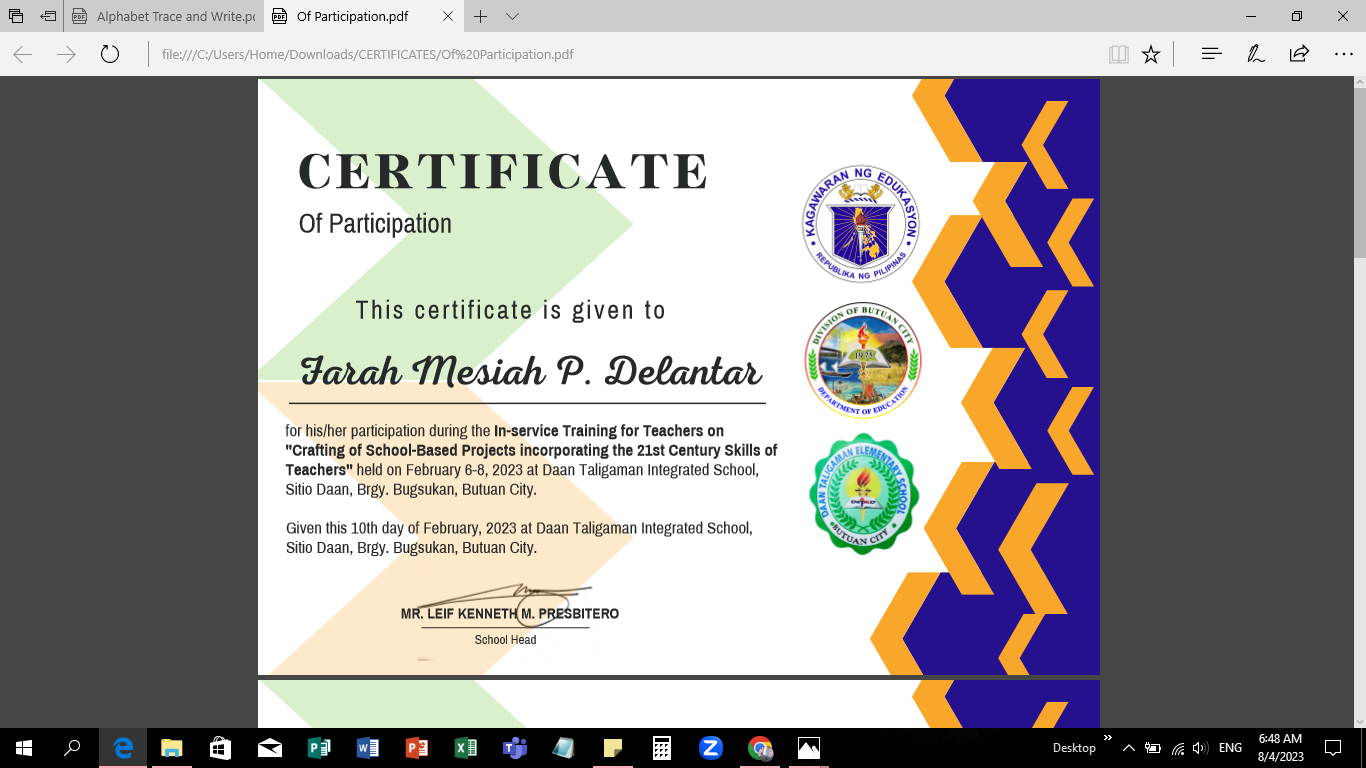Screen dimensions: 1366x768
Task: Open the volume control in tray
Action: (1201, 748)
